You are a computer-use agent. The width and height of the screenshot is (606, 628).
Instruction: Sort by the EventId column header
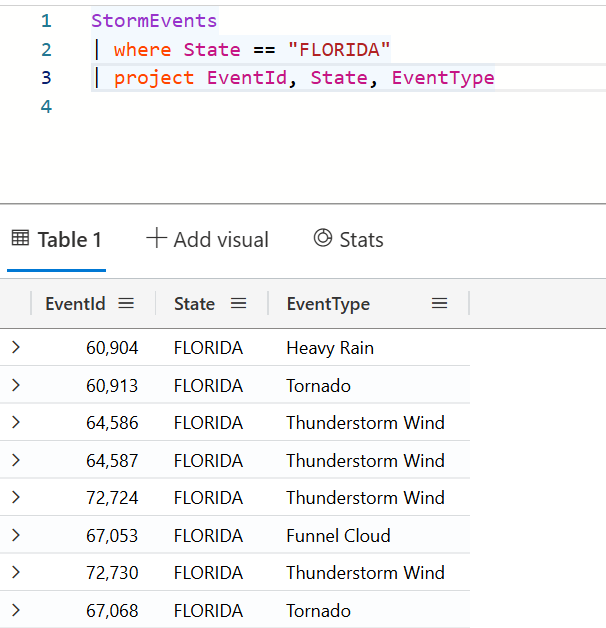75,304
